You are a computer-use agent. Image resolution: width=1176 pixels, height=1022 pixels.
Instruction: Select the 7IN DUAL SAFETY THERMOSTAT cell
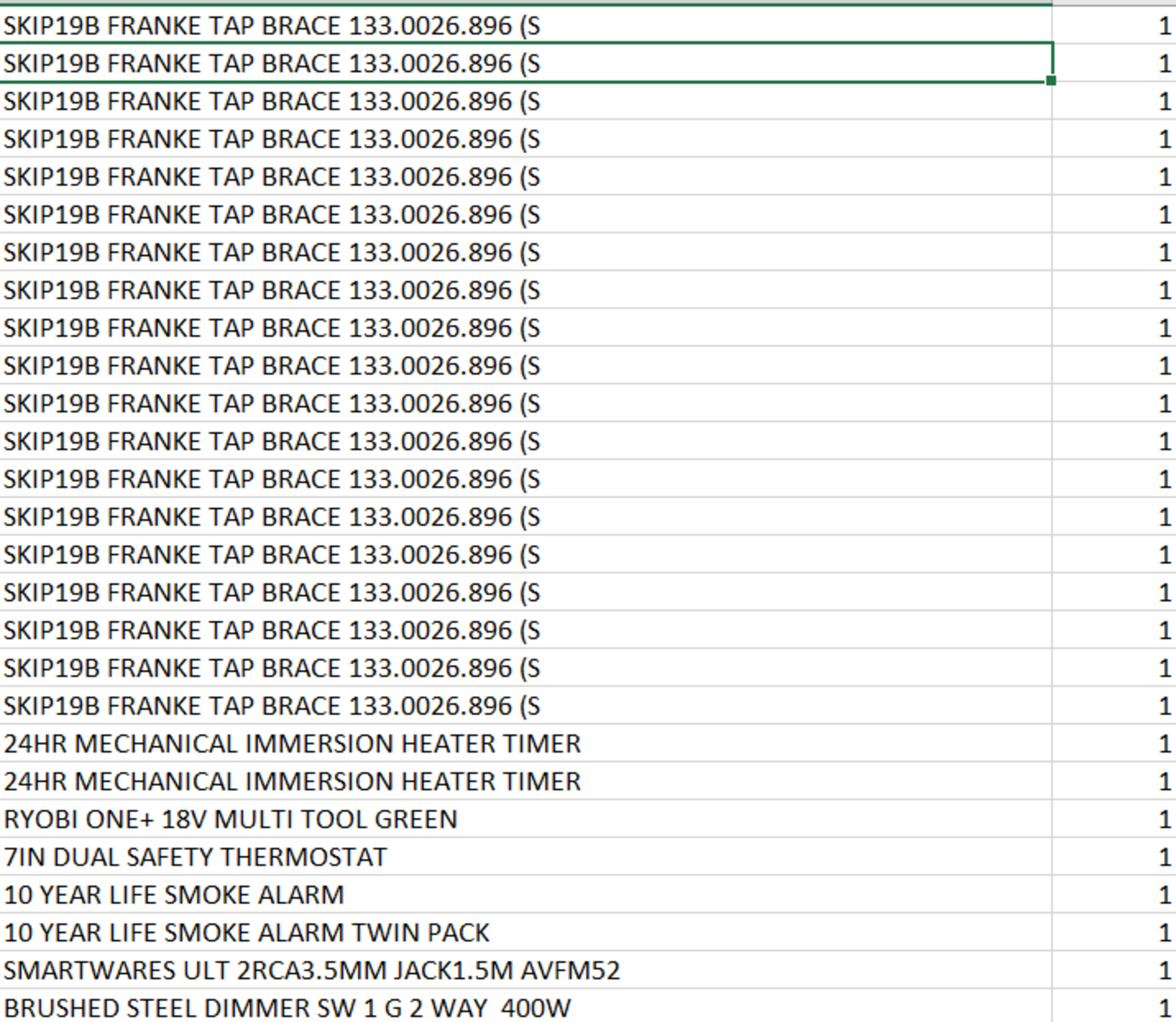click(526, 857)
